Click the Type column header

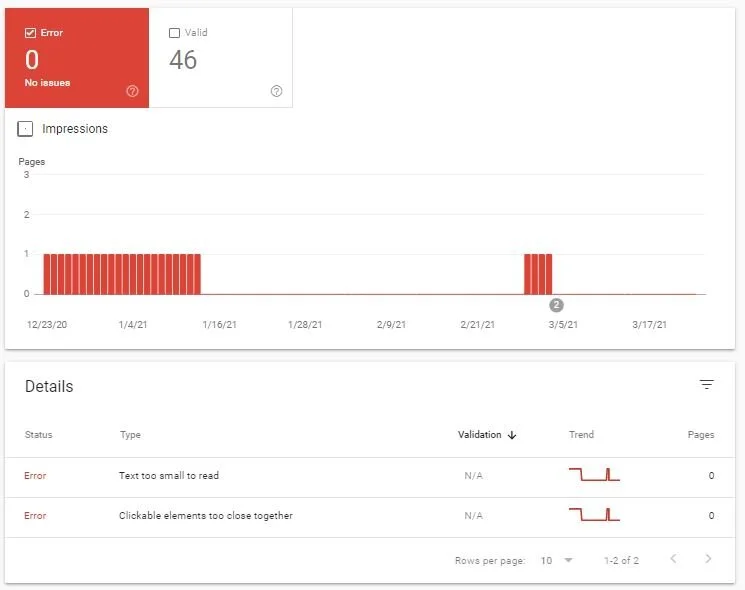130,435
